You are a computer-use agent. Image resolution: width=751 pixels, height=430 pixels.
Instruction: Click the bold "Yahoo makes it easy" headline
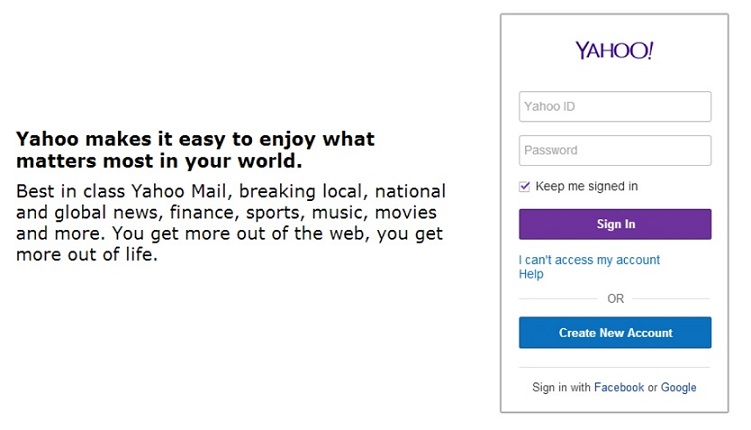(x=195, y=150)
